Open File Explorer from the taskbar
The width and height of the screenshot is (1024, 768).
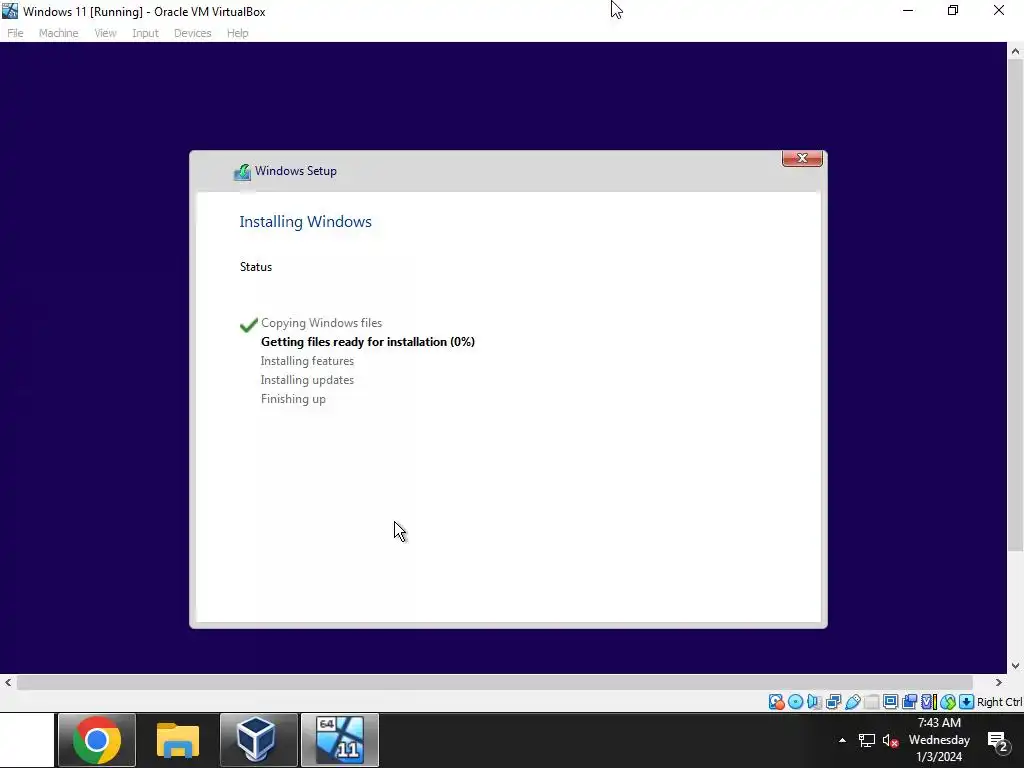click(178, 740)
